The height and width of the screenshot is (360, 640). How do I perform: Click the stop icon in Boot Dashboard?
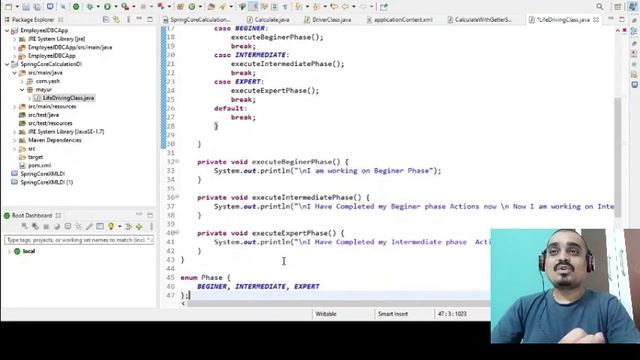coord(46,227)
